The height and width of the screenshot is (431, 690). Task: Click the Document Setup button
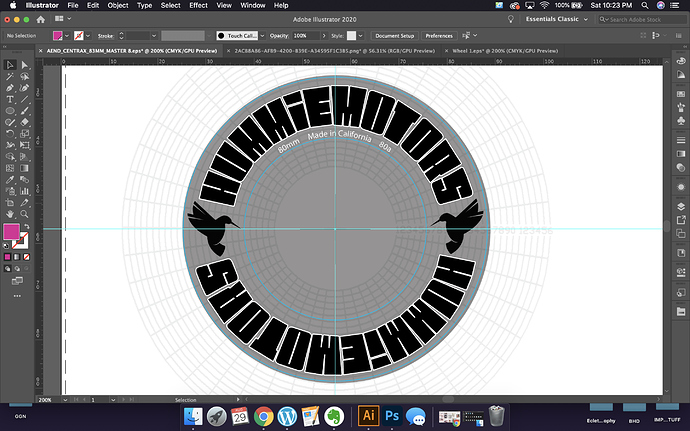click(x=394, y=36)
